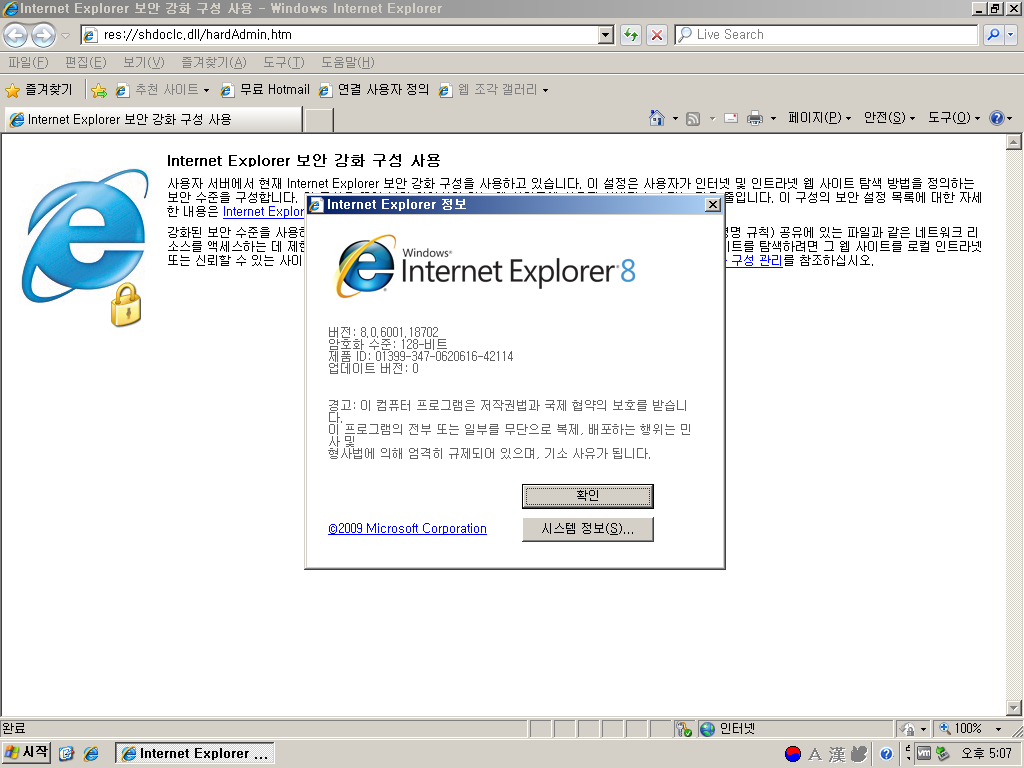This screenshot has height=768, width=1024.
Task: Click the Home icon in command bar
Action: tap(656, 118)
